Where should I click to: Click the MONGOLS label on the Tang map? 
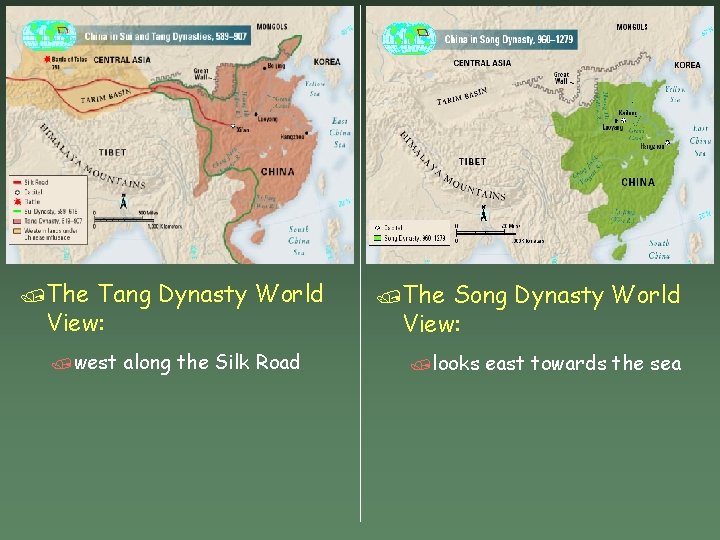(272, 27)
